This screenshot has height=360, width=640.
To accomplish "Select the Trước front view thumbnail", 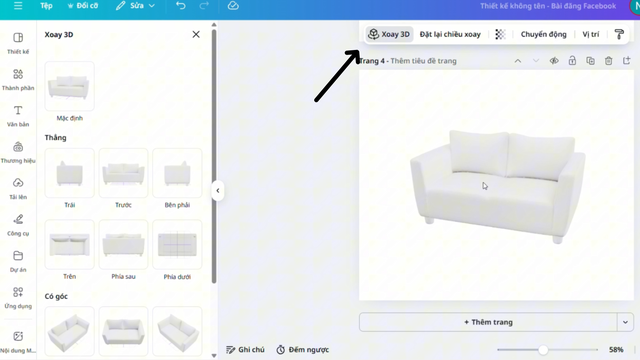I will (x=123, y=173).
